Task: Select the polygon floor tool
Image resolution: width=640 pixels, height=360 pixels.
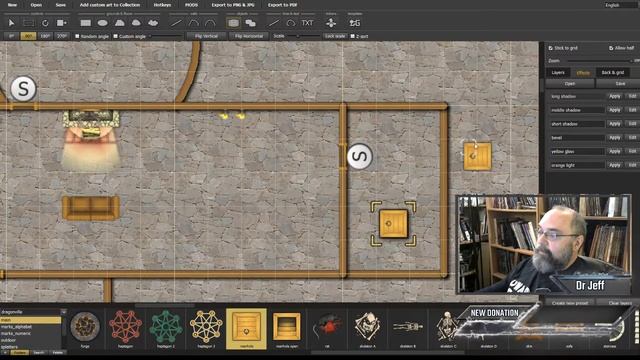Action: [120, 23]
